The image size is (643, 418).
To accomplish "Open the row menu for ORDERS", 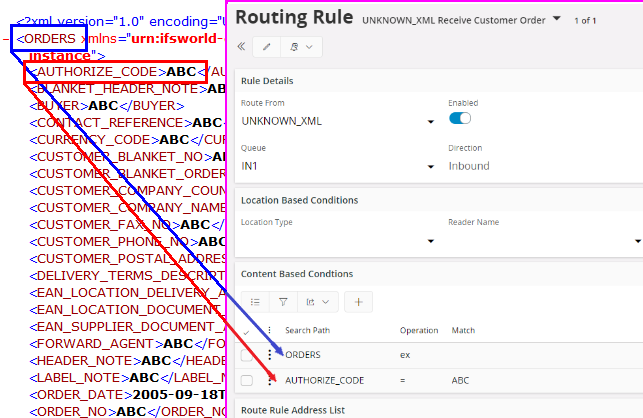I will tap(269, 355).
